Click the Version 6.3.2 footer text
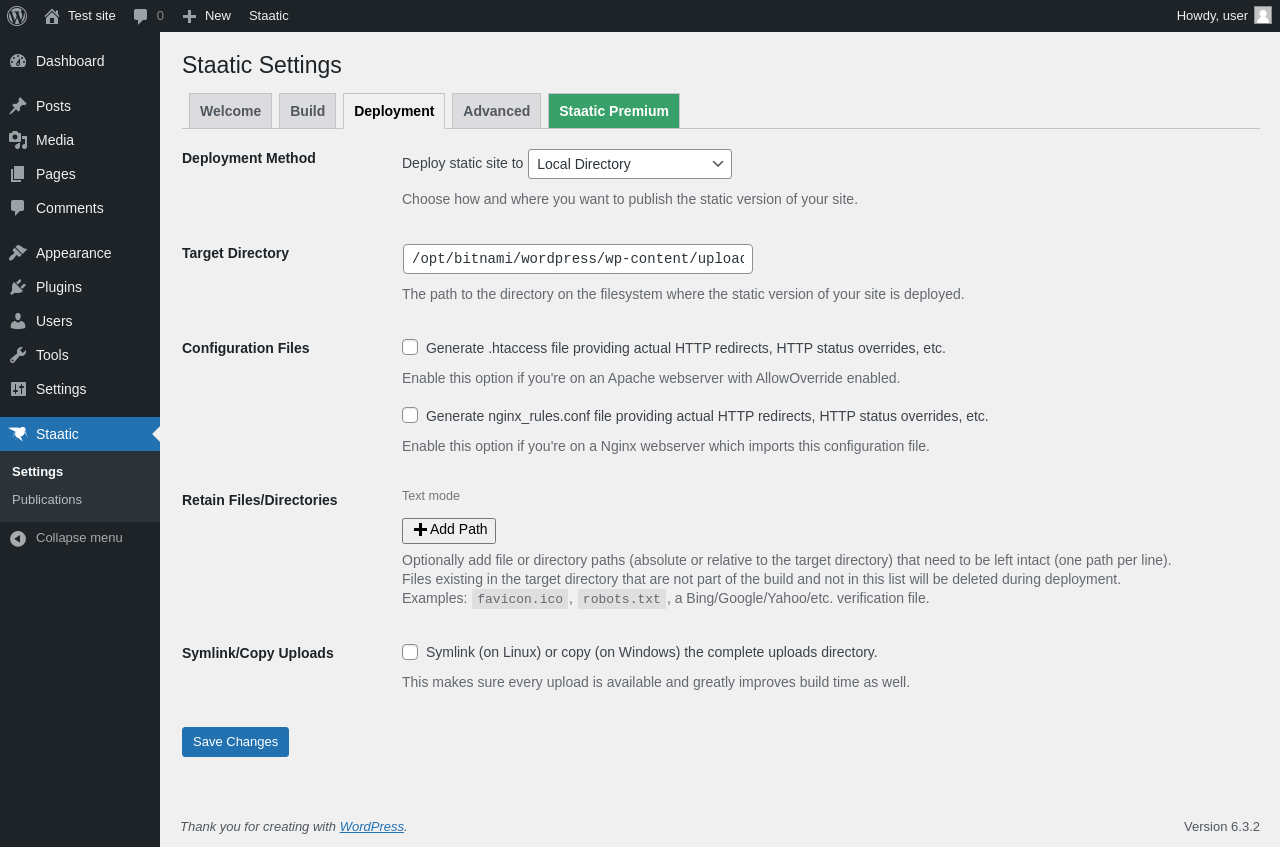Image resolution: width=1280 pixels, height=847 pixels. coord(1222,827)
